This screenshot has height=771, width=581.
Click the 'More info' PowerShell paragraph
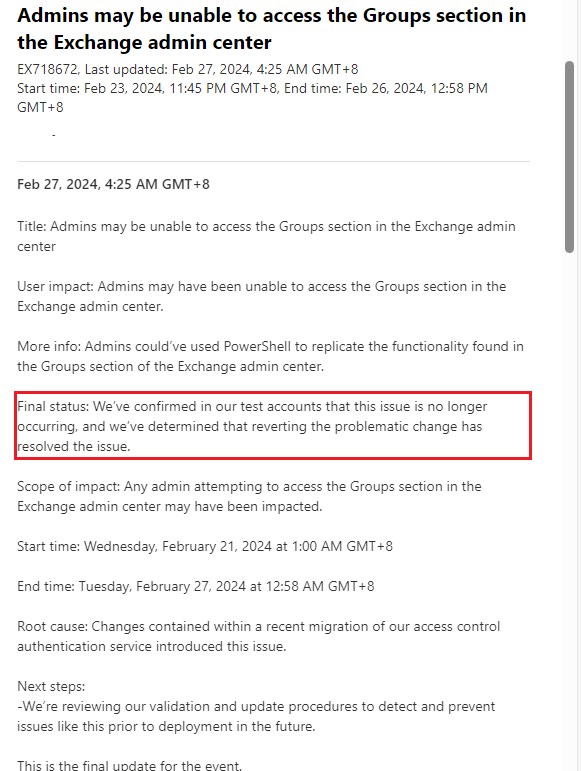point(270,356)
